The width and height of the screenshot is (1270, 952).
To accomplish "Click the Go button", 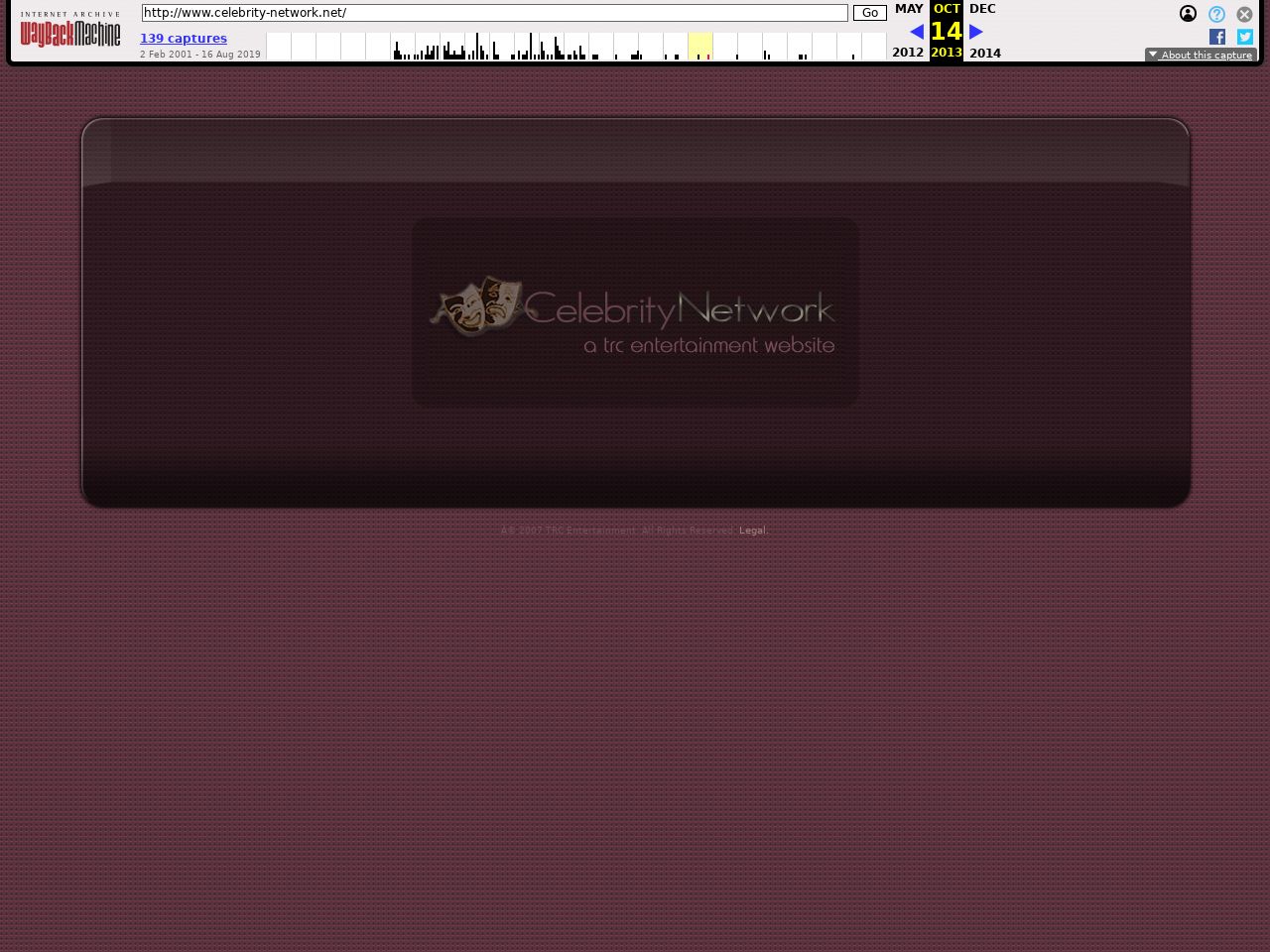I will pyautogui.click(x=869, y=13).
